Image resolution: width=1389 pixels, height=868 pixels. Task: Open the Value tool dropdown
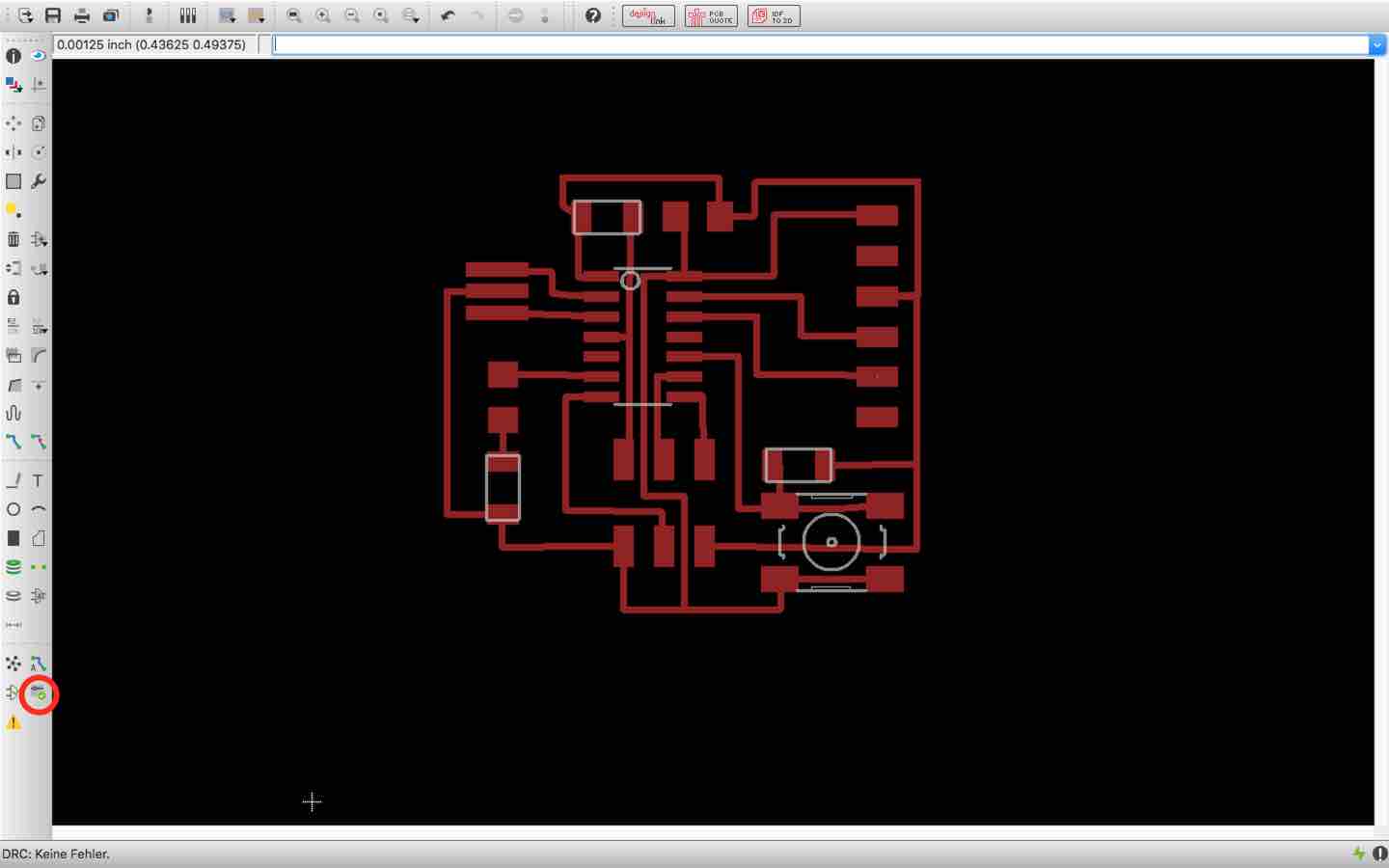pos(39,326)
